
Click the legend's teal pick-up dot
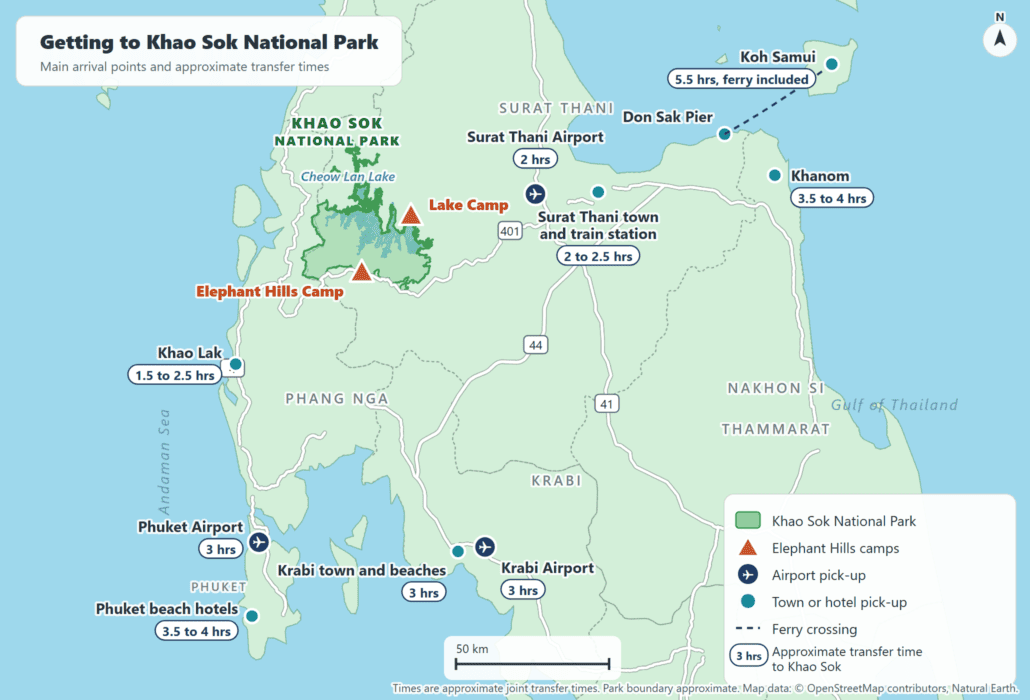tap(748, 602)
